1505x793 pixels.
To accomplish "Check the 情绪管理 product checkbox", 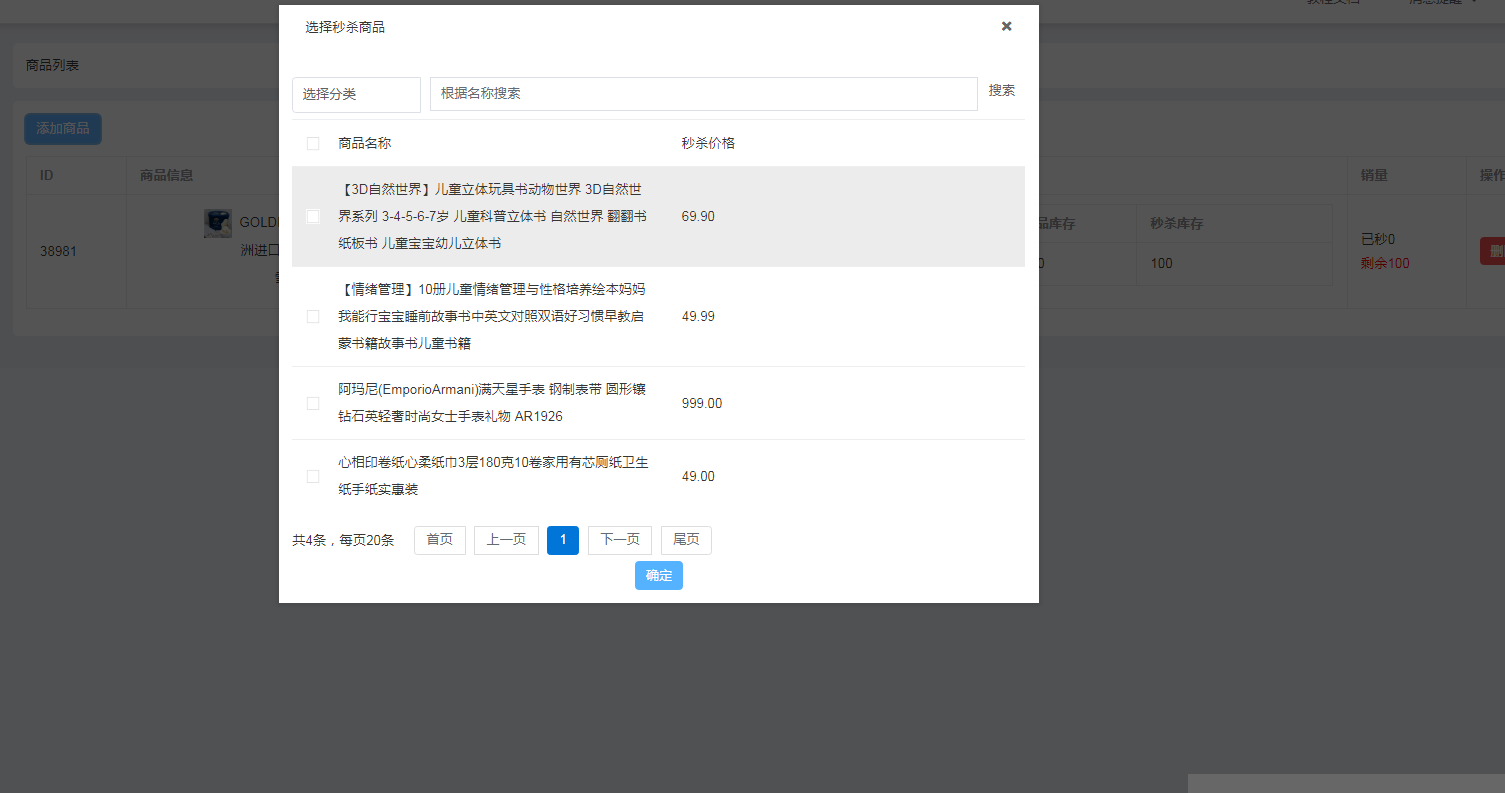I will (x=313, y=316).
